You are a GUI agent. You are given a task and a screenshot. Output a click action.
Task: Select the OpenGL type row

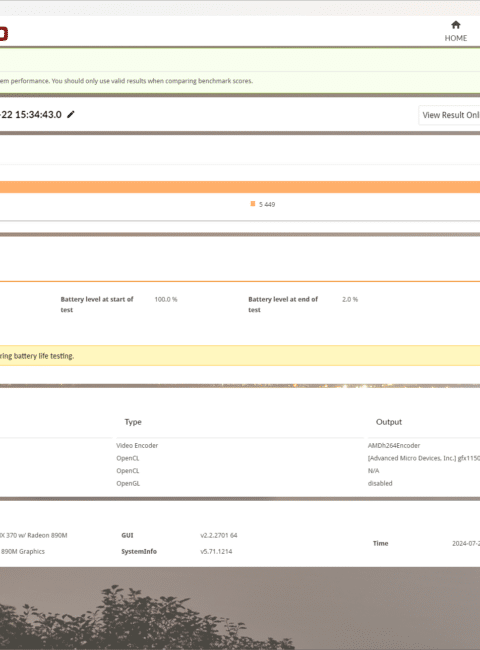coord(128,483)
